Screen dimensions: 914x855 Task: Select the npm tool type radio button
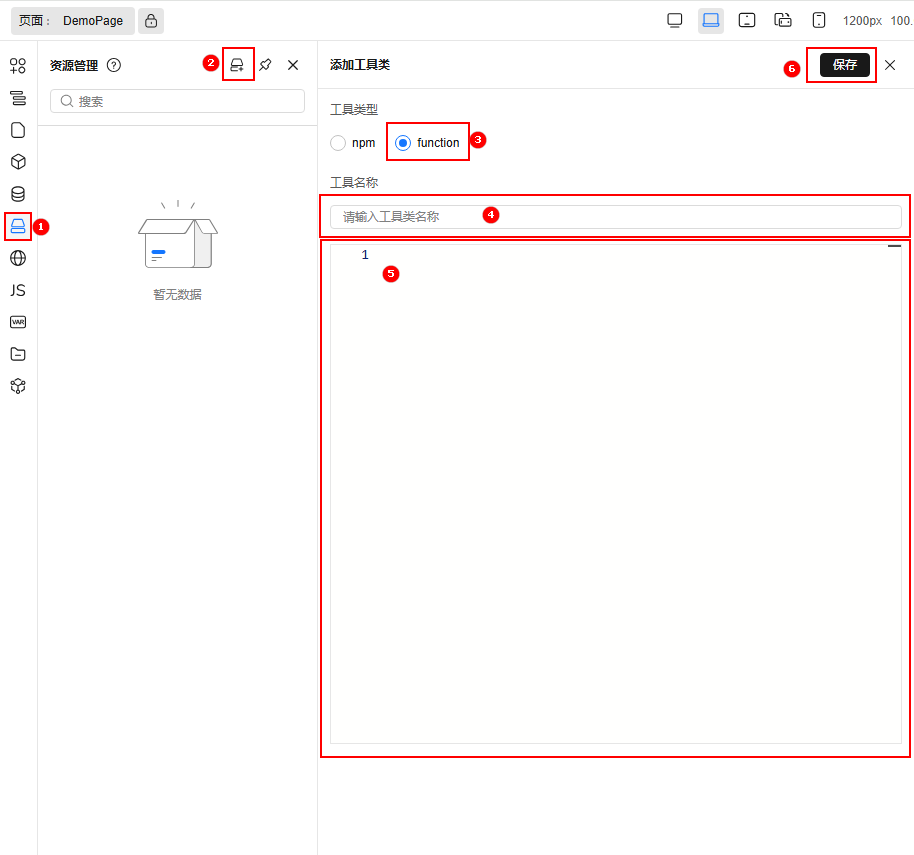pyautogui.click(x=337, y=142)
